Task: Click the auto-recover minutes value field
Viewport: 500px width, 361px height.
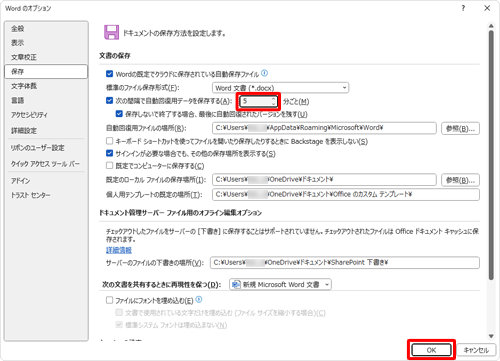Action: pyautogui.click(x=255, y=101)
